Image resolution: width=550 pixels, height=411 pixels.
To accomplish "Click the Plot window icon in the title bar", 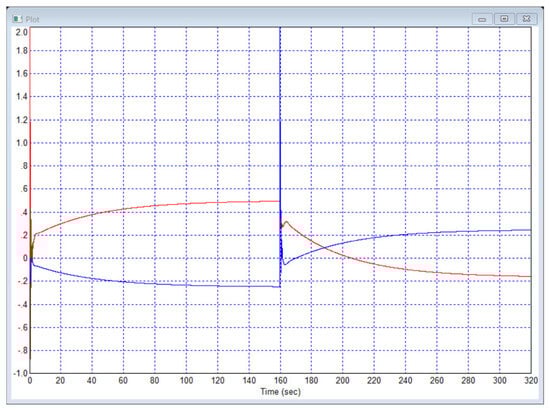I will pos(17,19).
